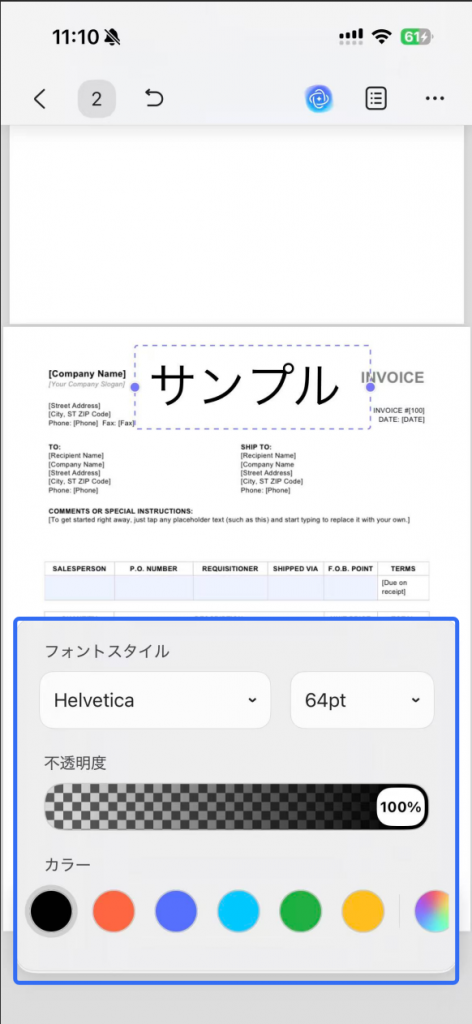Select the blue-violet color swatch

(176, 910)
